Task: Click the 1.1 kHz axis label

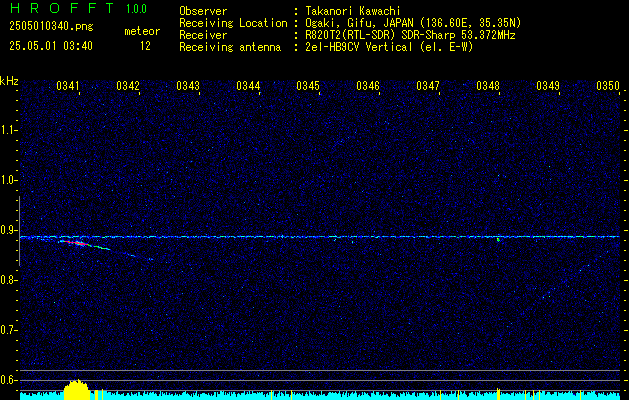Action: (x=8, y=130)
